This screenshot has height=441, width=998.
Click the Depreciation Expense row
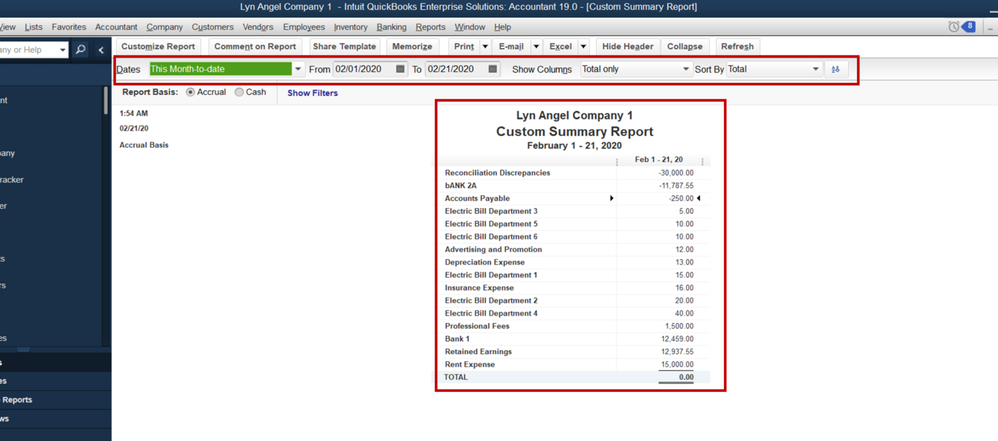(575, 262)
